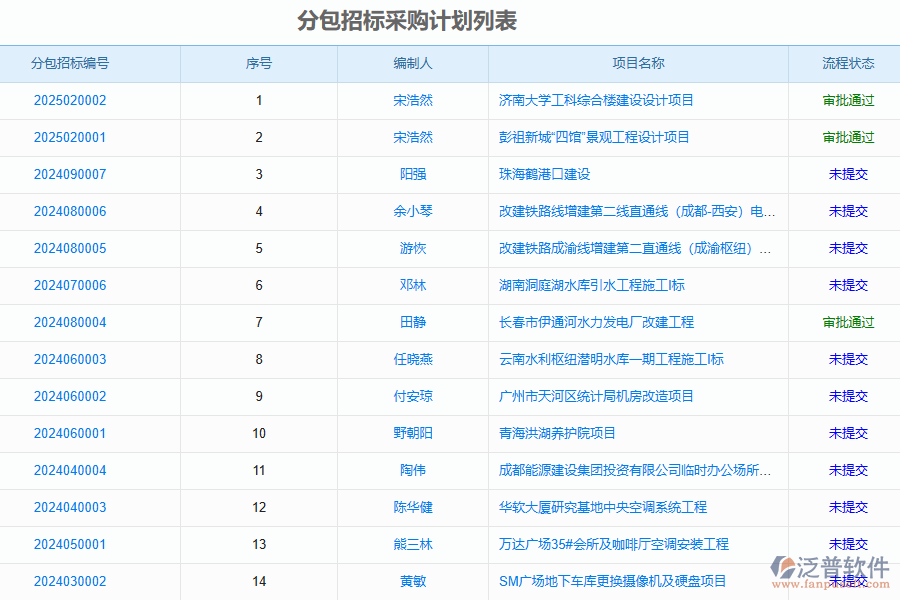Image resolution: width=900 pixels, height=600 pixels.
Task: Open project 济南大学工科综合楼建设设计项目
Action: [x=596, y=100]
